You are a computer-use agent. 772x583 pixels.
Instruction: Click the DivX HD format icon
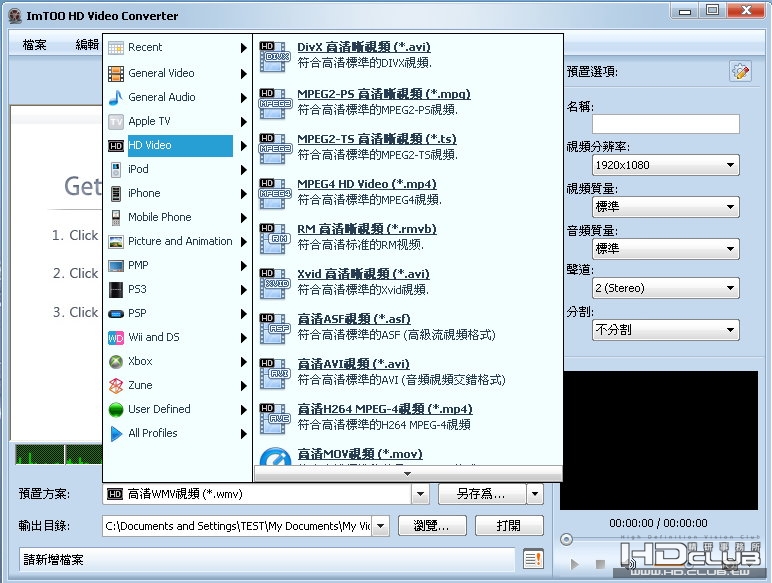pyautogui.click(x=274, y=57)
